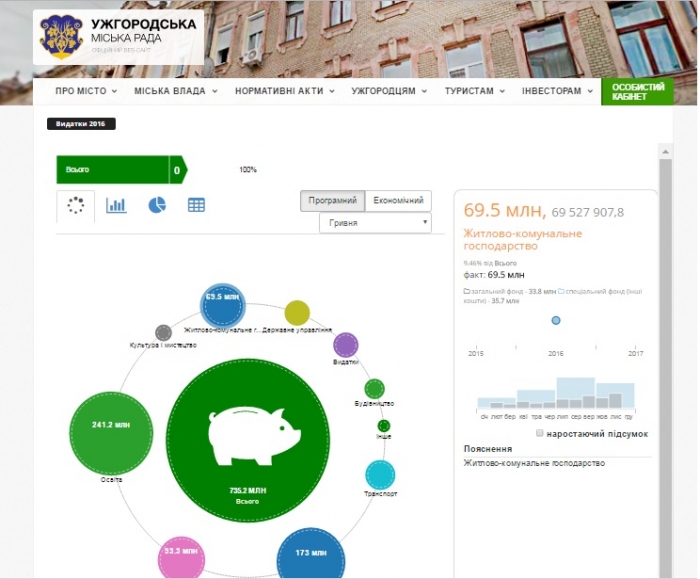Screen dimensions: 700x579
Task: Select the bubble chart view icon
Action: 75,205
